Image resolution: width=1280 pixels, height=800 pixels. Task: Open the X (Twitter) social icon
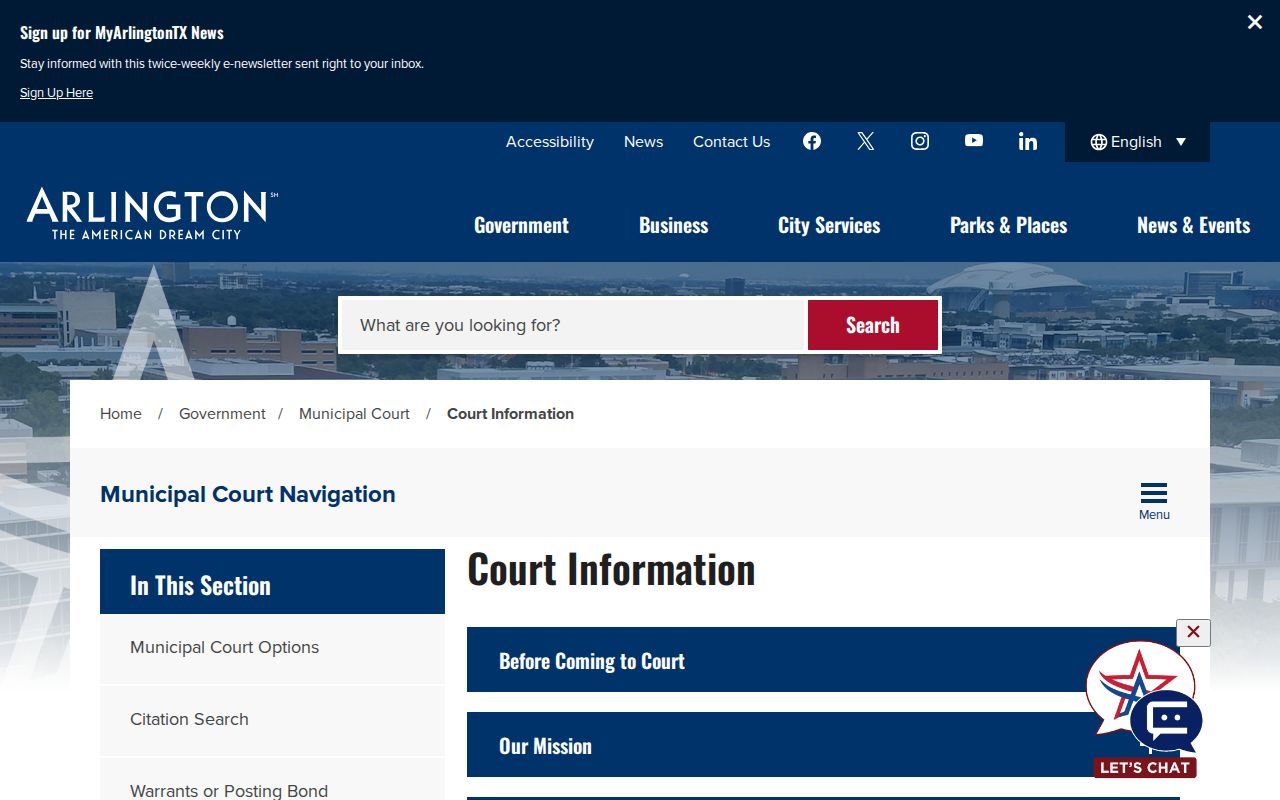pyautogui.click(x=866, y=141)
